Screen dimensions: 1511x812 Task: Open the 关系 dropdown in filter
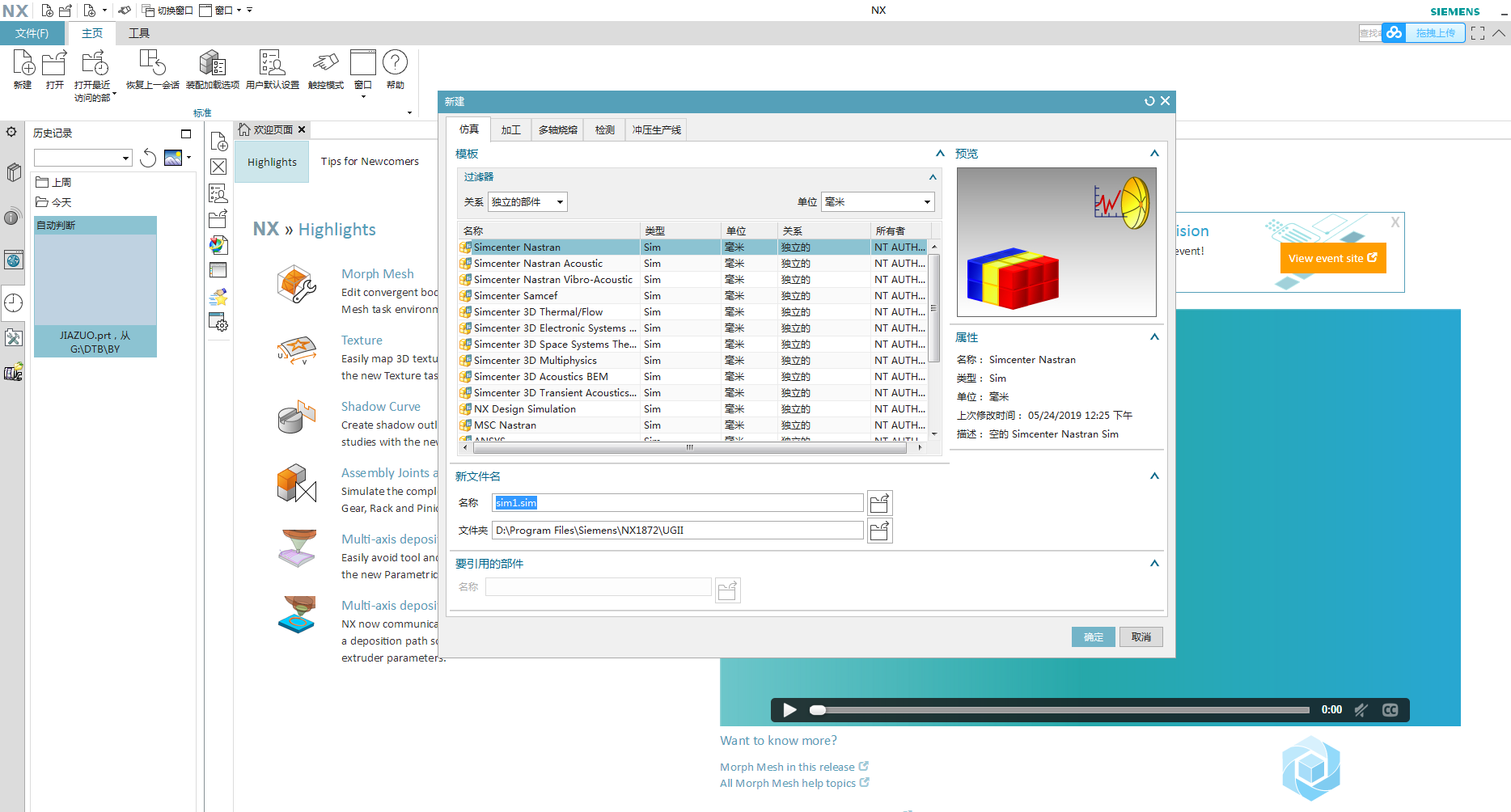click(527, 202)
